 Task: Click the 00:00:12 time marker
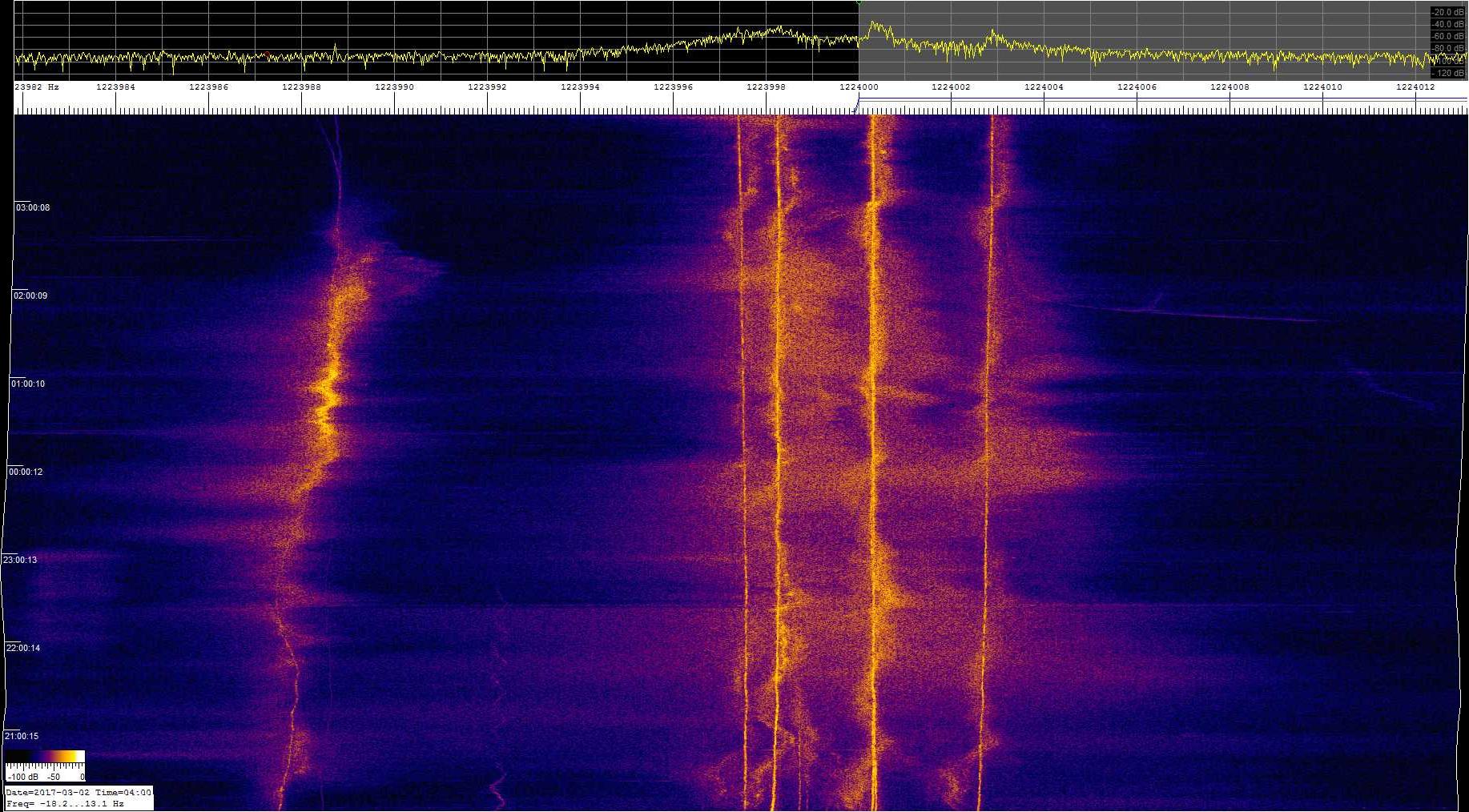tap(26, 472)
